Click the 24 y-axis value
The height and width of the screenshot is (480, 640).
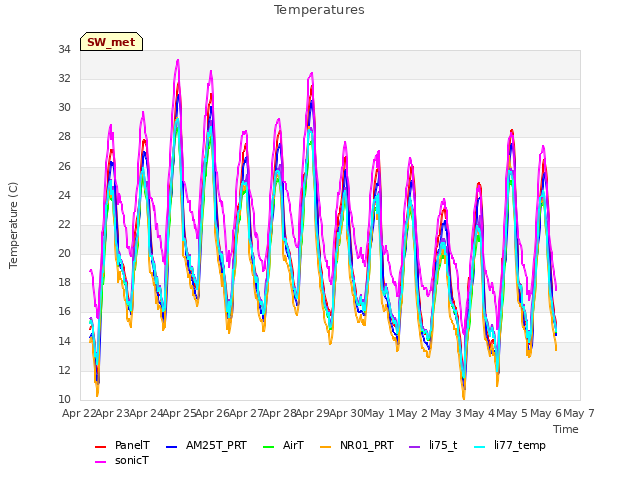(x=64, y=195)
